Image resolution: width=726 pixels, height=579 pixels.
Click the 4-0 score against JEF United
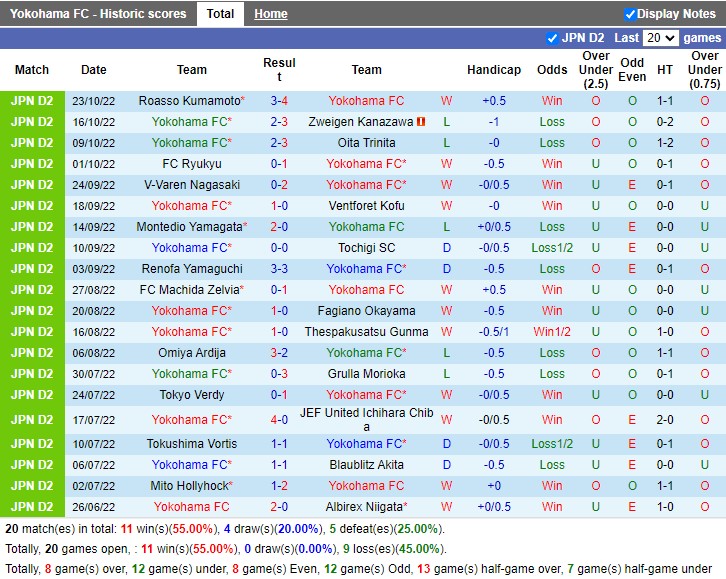tap(279, 420)
